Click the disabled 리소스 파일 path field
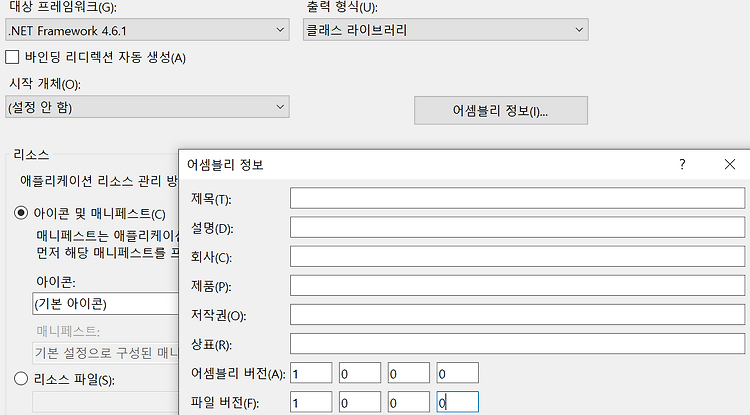 106,402
